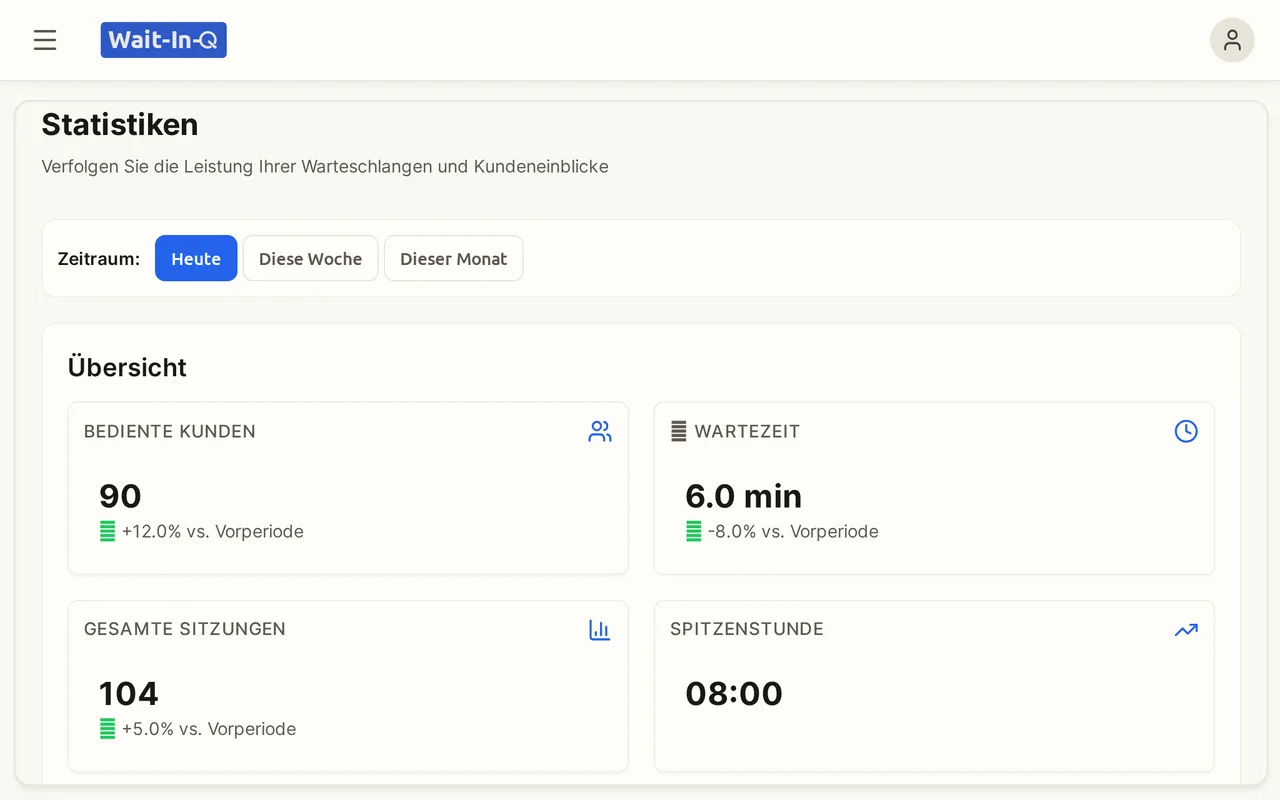The image size is (1280, 800).
Task: Click the 6.0 min value
Action: click(x=744, y=496)
